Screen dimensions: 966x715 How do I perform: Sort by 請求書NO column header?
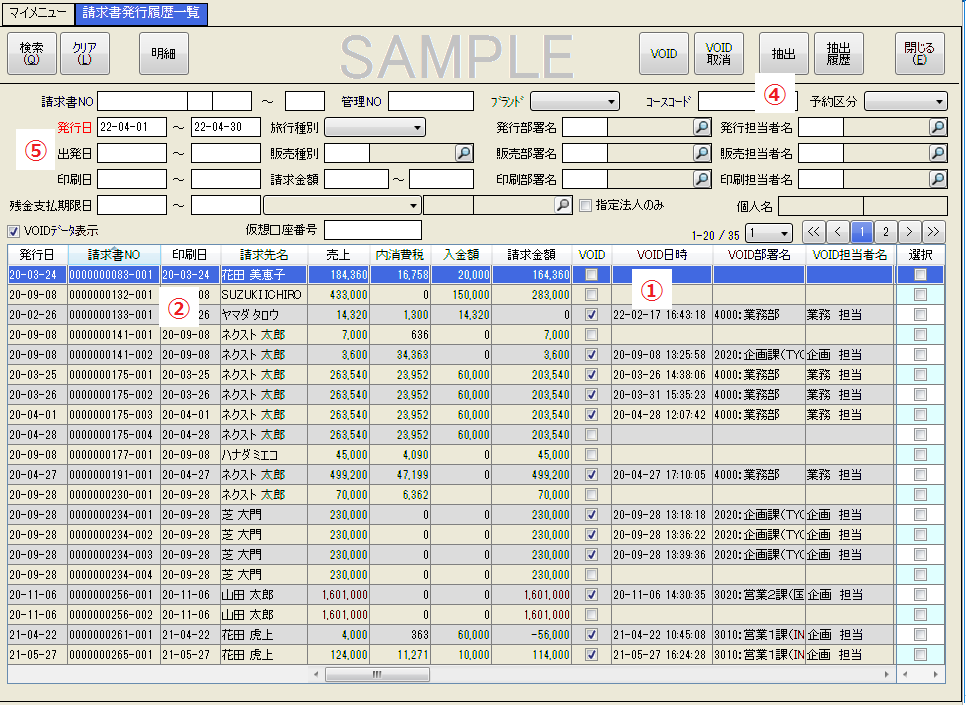114,255
